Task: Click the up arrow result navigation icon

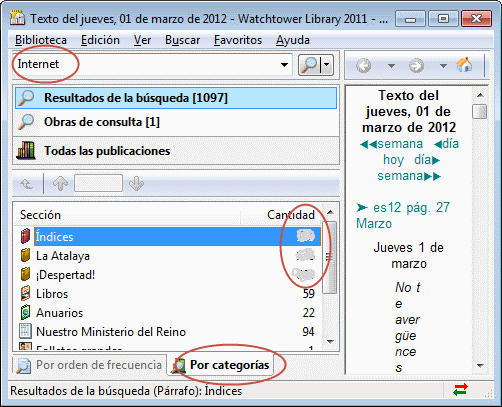Action: click(x=60, y=183)
